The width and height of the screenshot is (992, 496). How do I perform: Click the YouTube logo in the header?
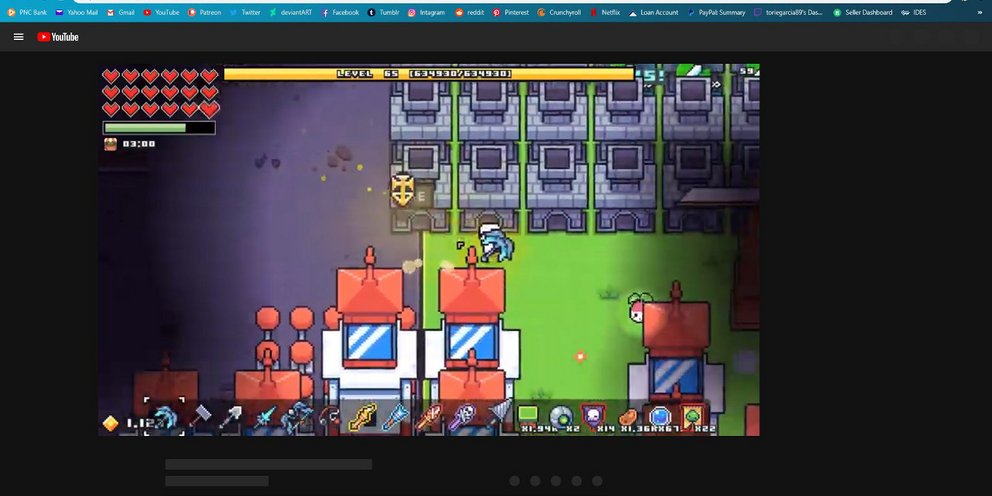point(58,37)
